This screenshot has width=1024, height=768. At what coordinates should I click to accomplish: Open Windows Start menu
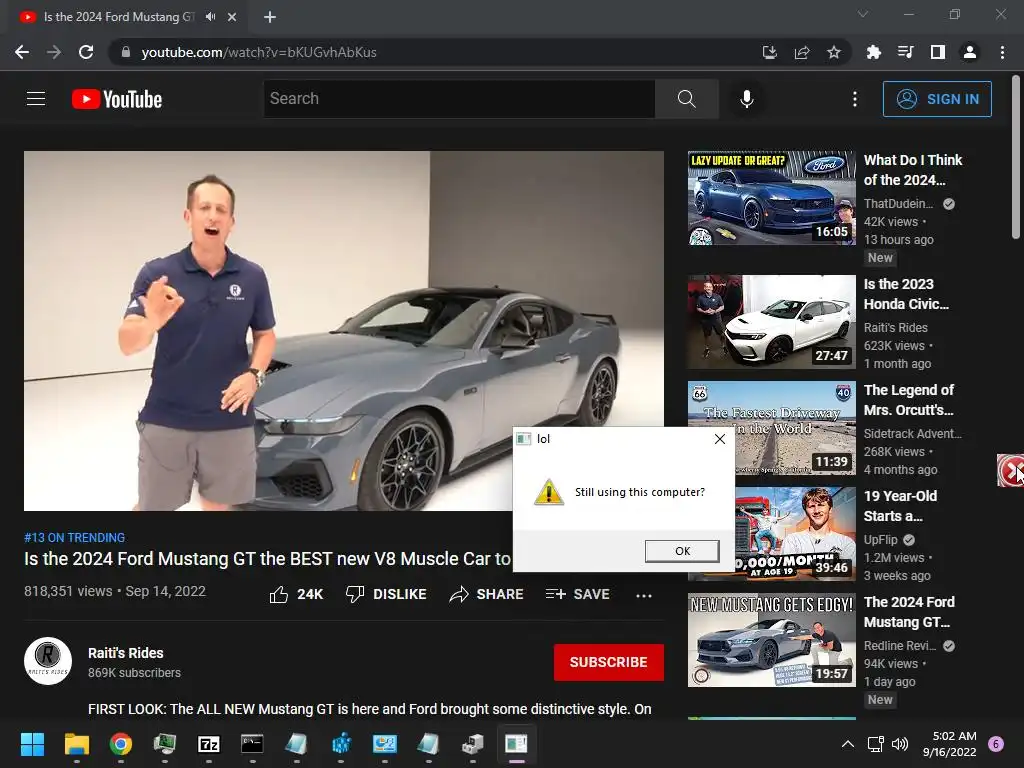tap(32, 744)
